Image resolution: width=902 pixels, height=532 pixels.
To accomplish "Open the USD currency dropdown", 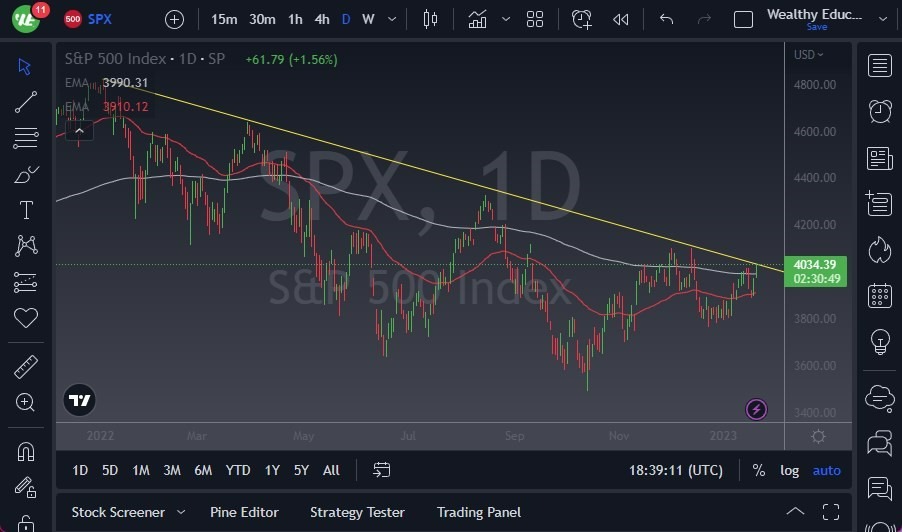I will [x=808, y=55].
